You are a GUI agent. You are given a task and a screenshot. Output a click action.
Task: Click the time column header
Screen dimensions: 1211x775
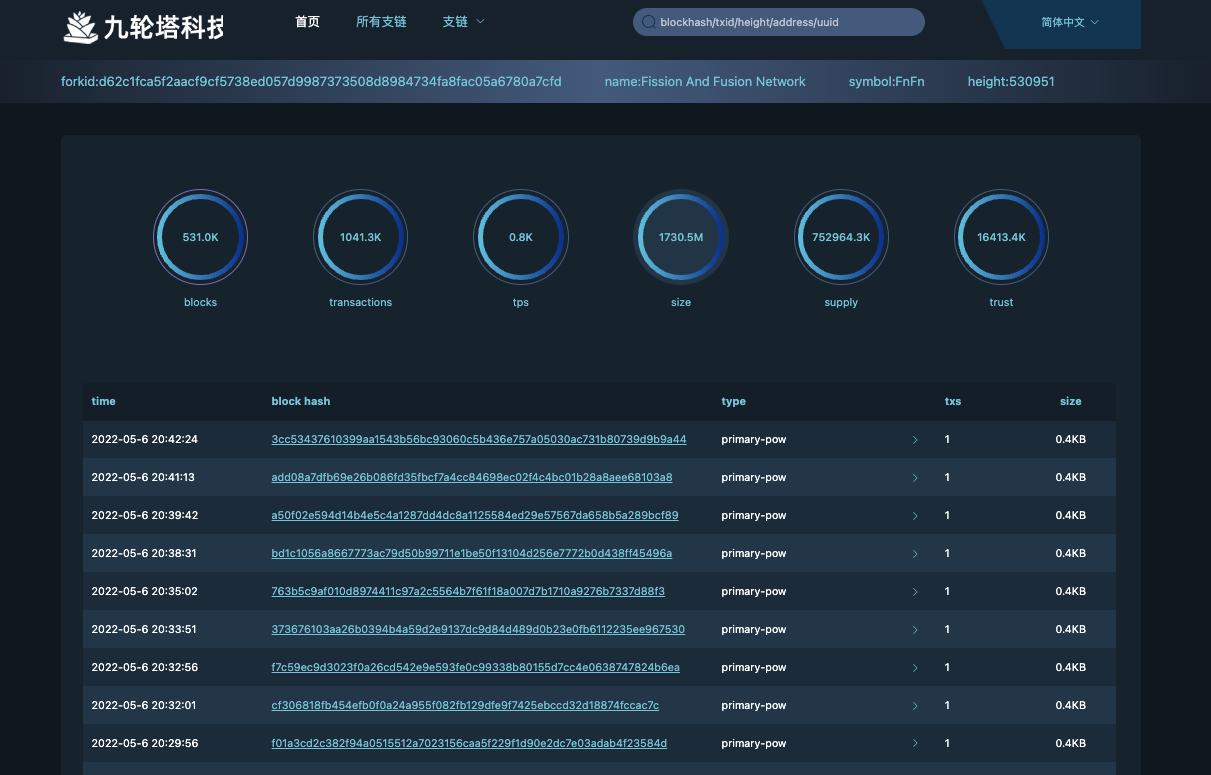tap(103, 401)
